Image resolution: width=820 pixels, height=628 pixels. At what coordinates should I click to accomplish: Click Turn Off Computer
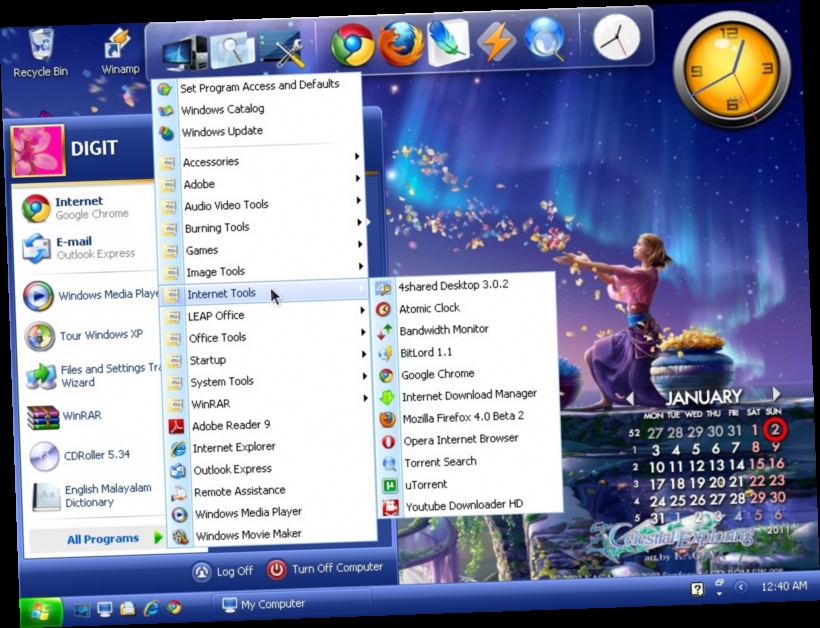point(325,568)
